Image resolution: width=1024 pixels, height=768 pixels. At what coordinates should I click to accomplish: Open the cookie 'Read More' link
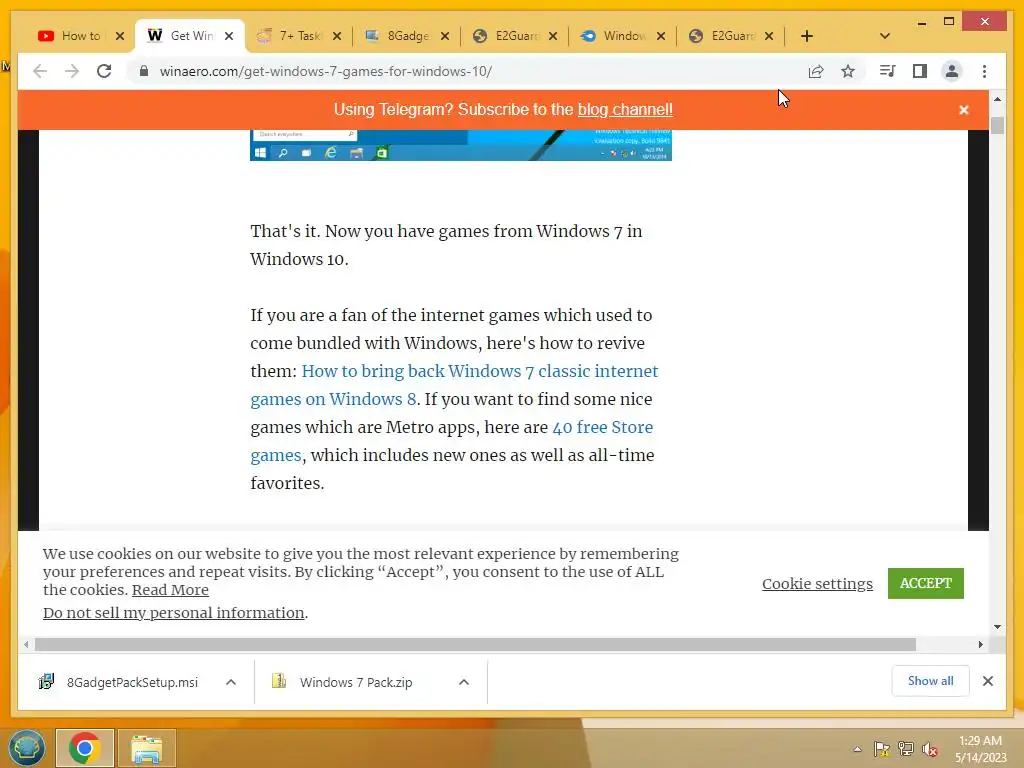tap(170, 590)
